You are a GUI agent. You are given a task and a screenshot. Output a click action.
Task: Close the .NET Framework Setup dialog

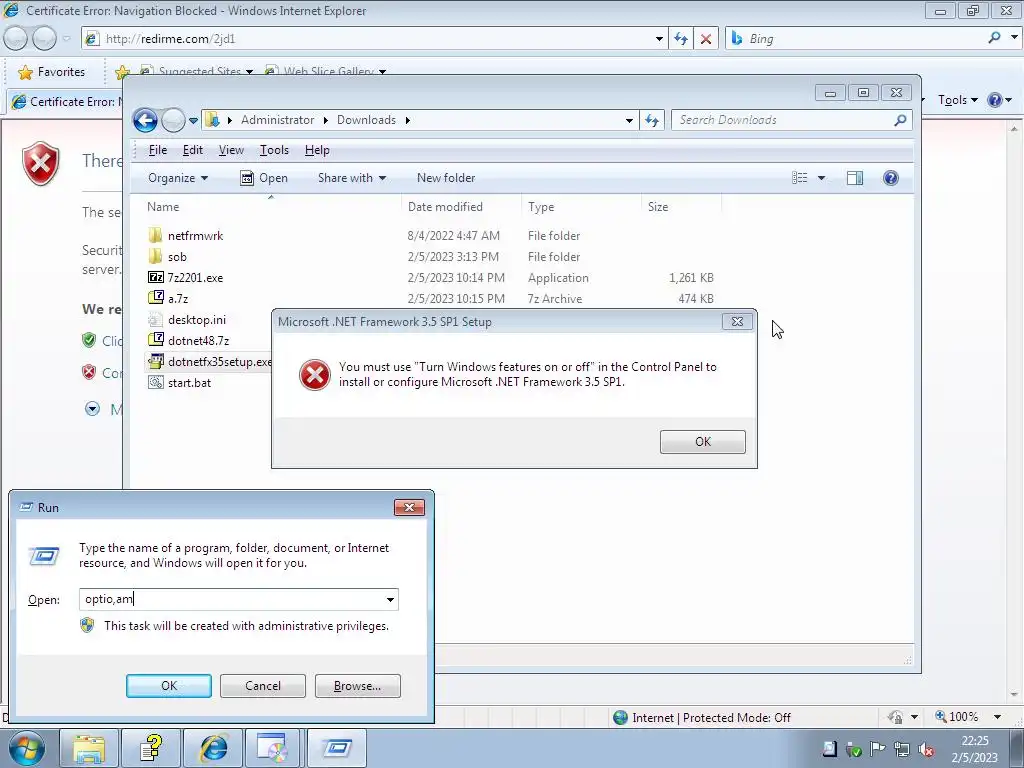(x=737, y=321)
